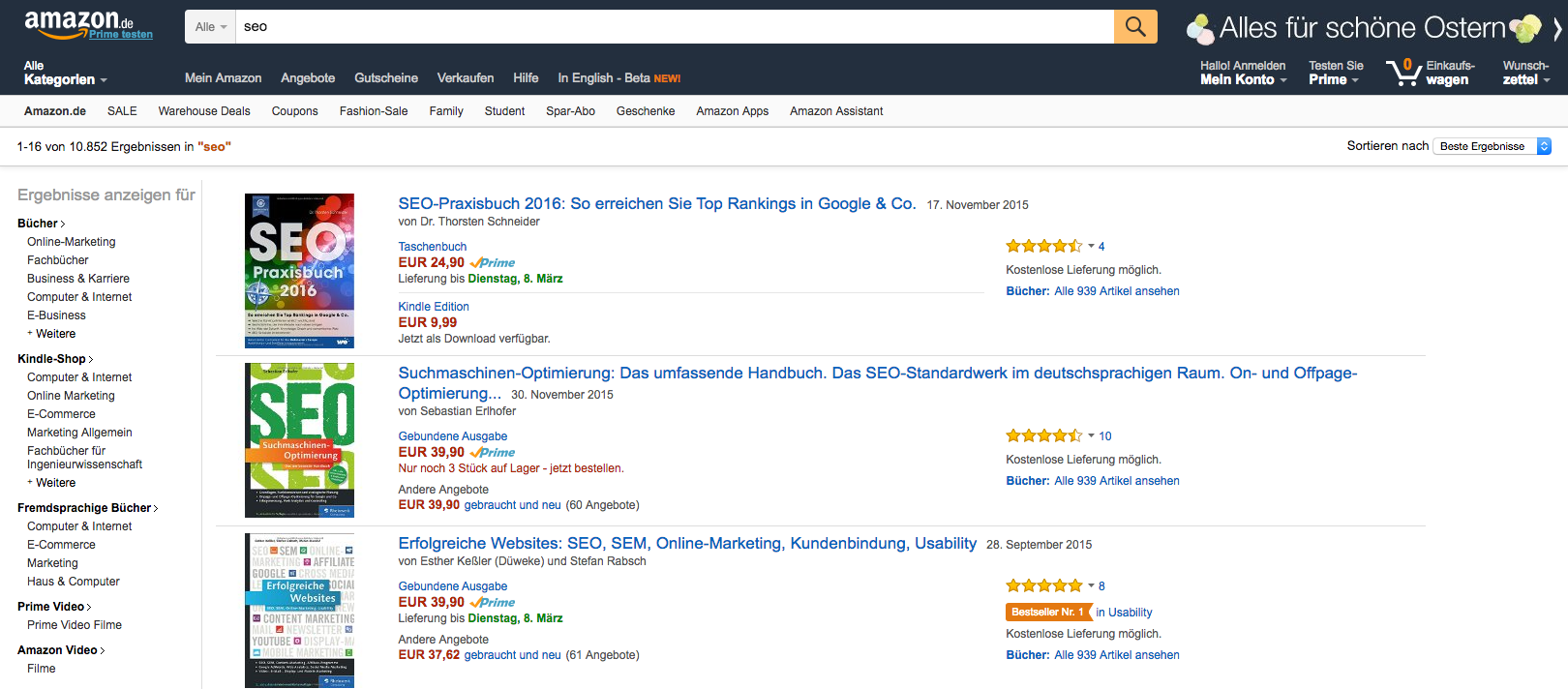This screenshot has height=689, width=1568.
Task: Select Online-Marketing under Bücher
Action: [72, 242]
